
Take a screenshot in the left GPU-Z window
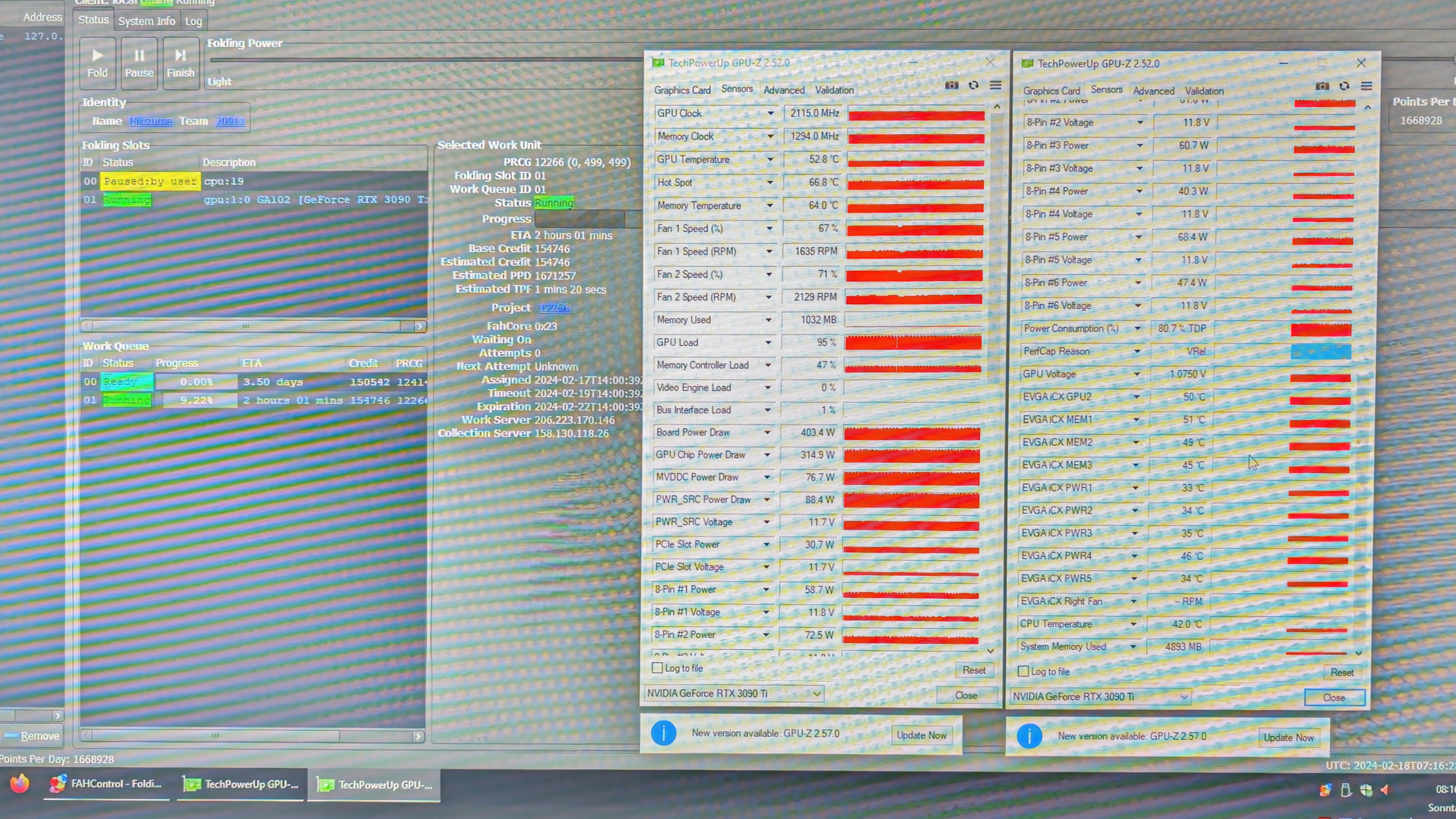click(x=952, y=85)
